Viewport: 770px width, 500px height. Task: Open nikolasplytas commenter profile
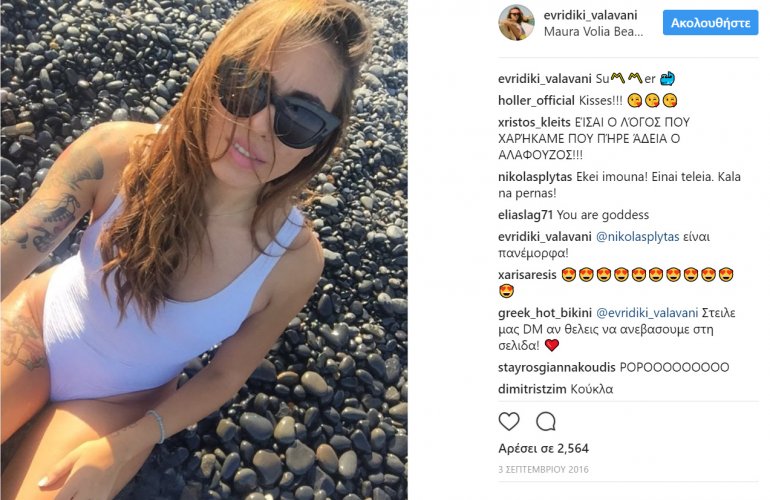535,177
